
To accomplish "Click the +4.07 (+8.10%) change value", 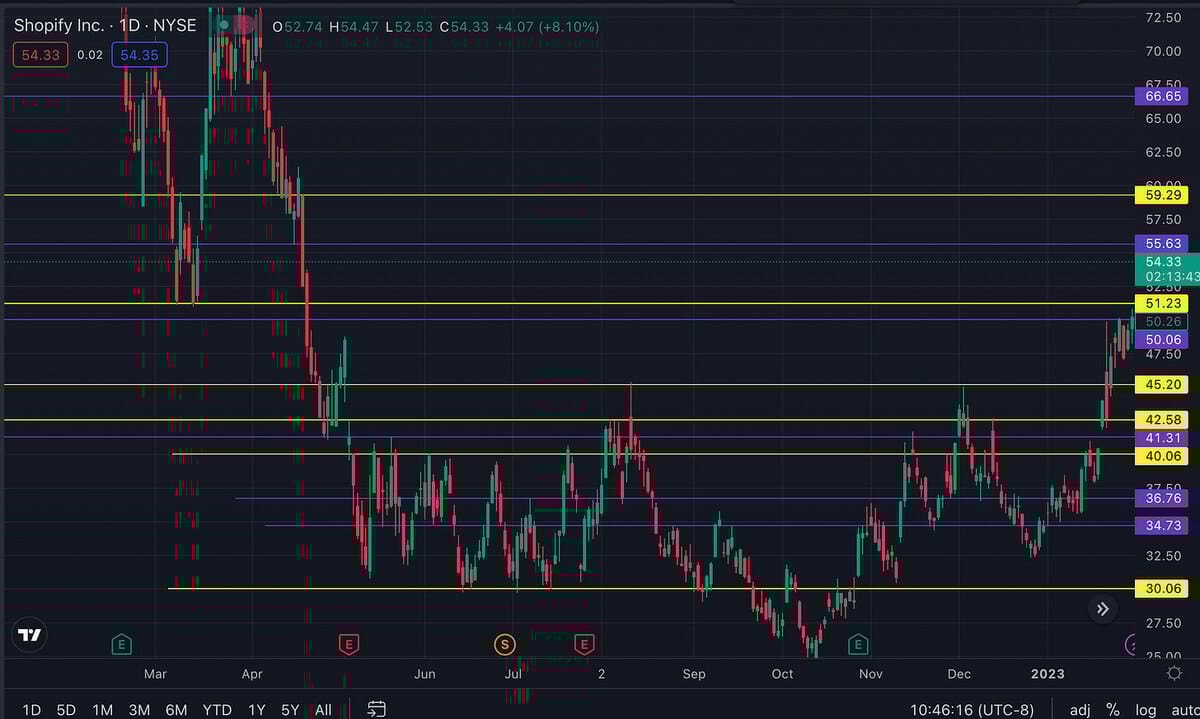I will (546, 25).
